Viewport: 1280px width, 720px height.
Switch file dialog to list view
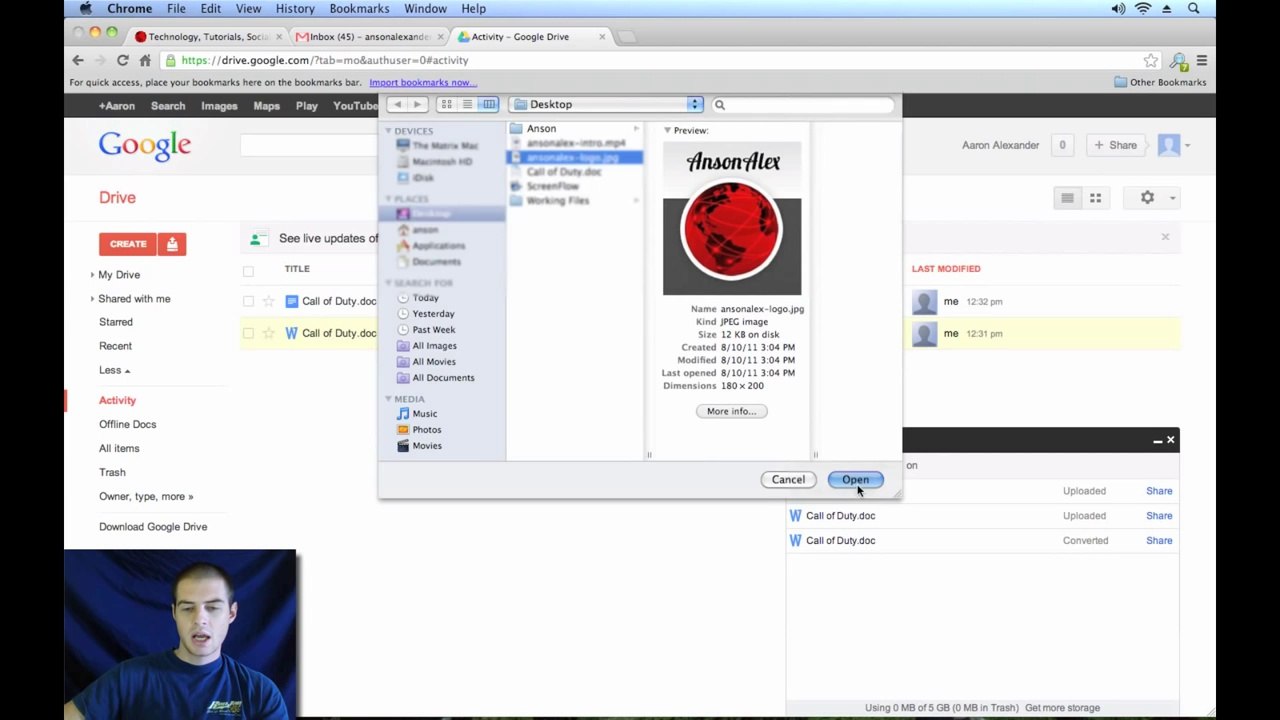tap(467, 104)
